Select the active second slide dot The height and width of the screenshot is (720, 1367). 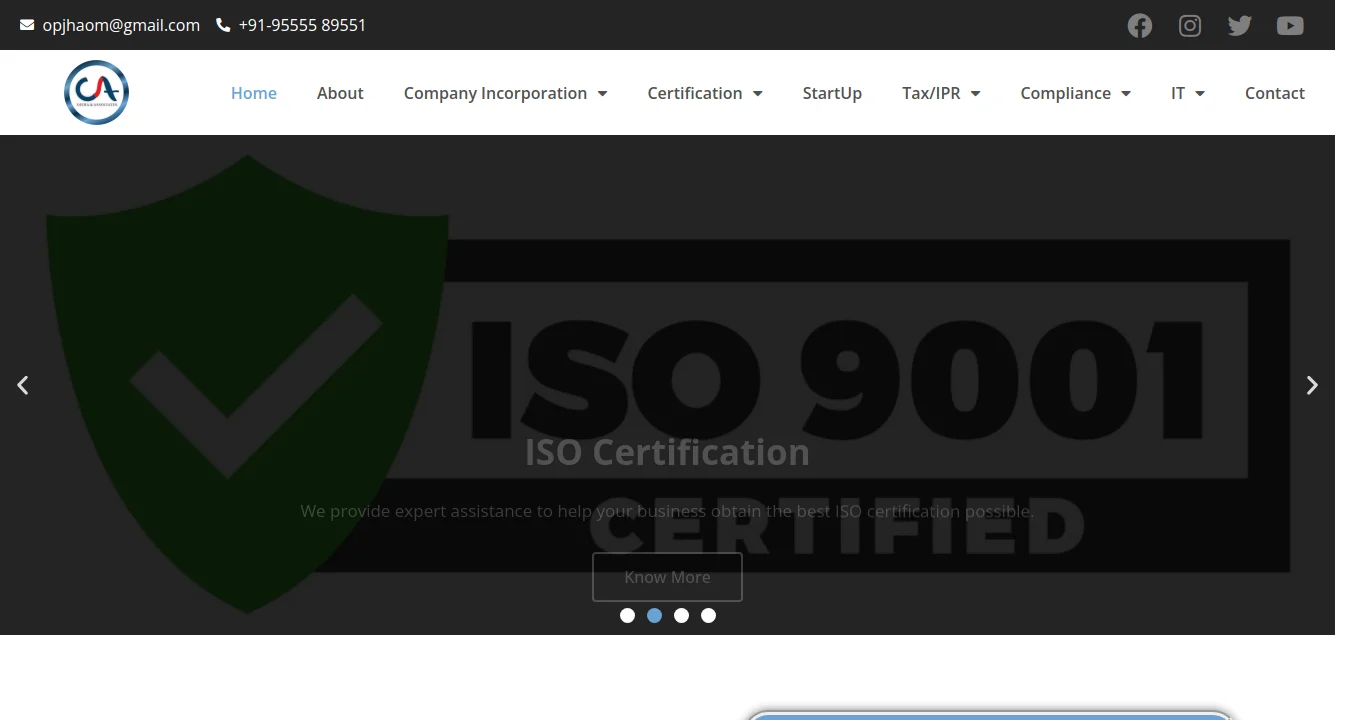coord(654,615)
